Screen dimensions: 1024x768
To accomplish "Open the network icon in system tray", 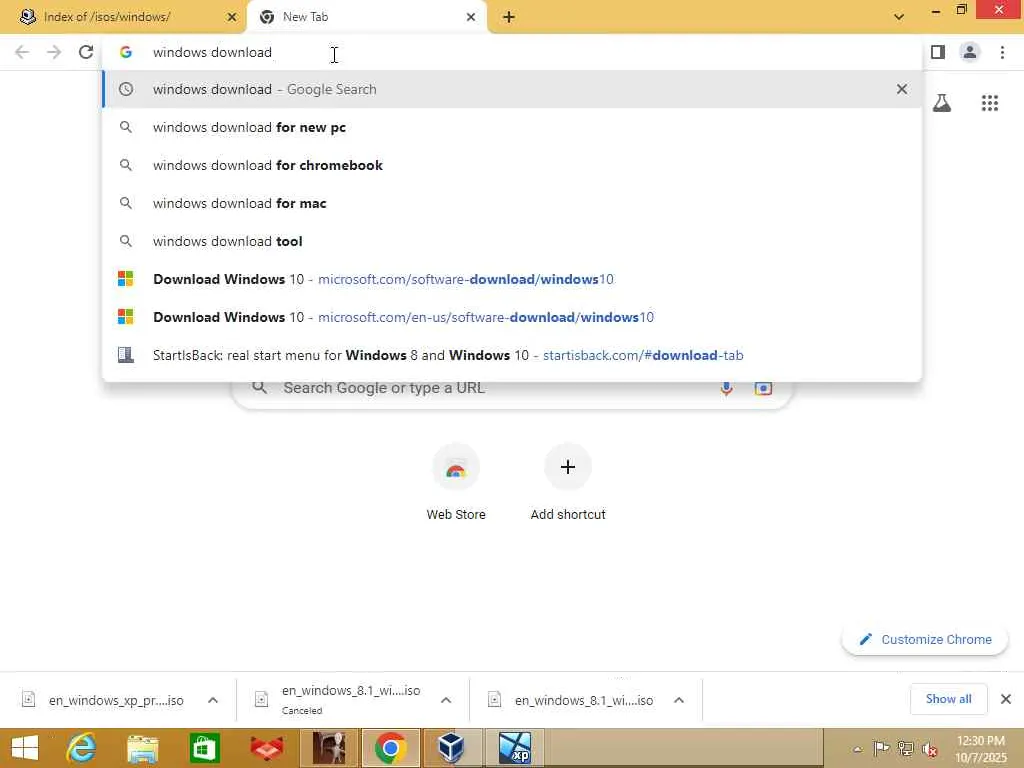I will point(905,748).
